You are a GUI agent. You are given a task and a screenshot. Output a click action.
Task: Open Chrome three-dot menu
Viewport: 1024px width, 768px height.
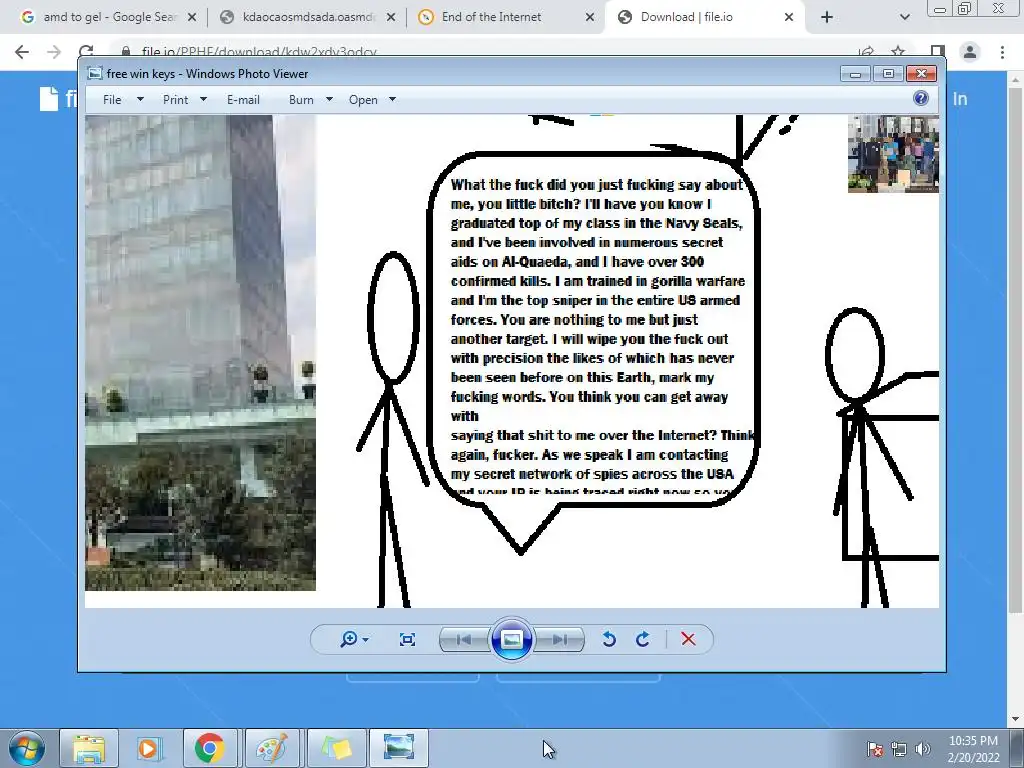(1002, 52)
